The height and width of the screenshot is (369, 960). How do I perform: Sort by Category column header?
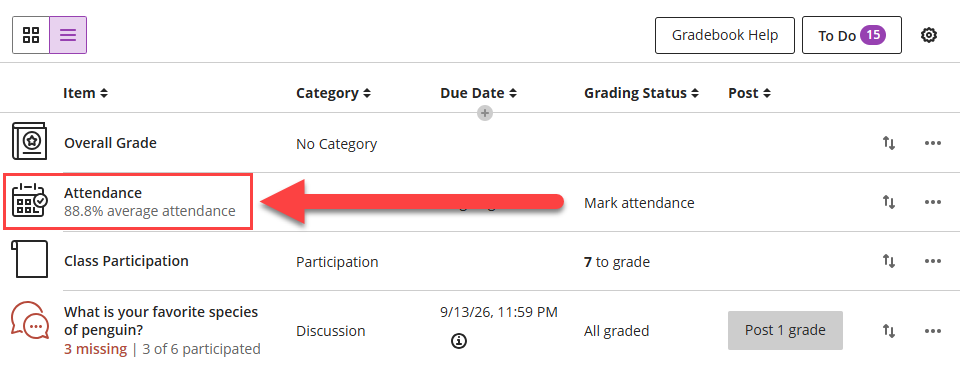coord(334,93)
